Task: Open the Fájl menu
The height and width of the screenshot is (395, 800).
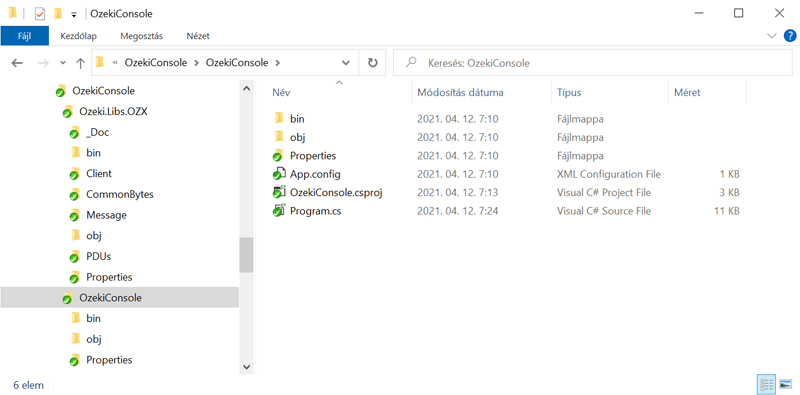Action: click(x=24, y=36)
